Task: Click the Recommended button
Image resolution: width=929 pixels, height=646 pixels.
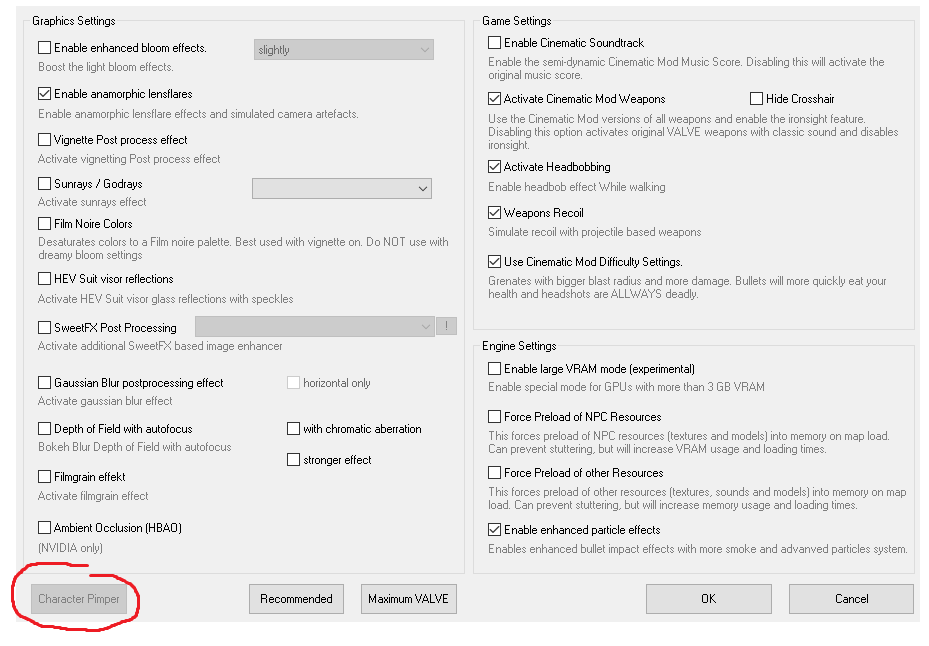Action: (x=296, y=599)
